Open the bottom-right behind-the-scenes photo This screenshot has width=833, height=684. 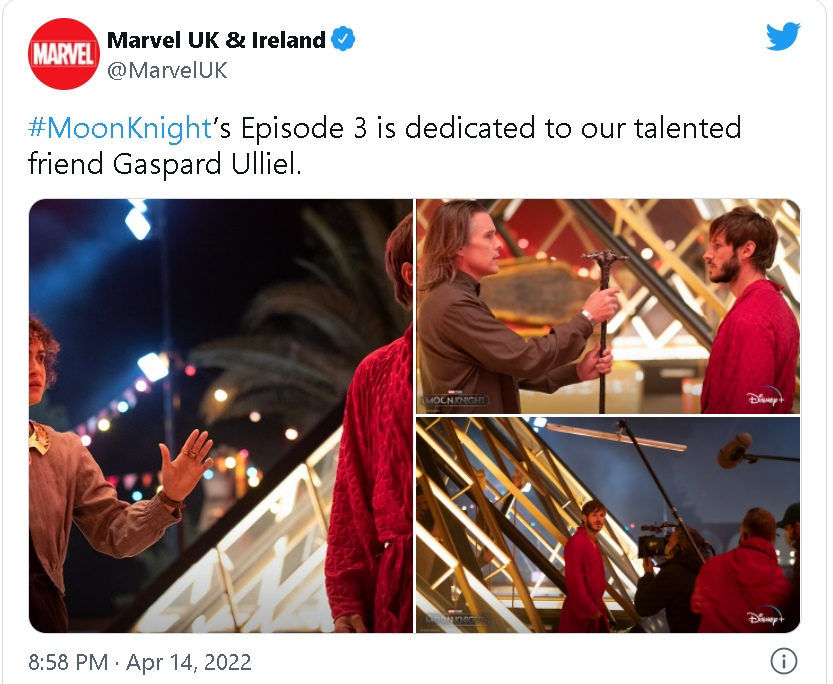coord(608,525)
